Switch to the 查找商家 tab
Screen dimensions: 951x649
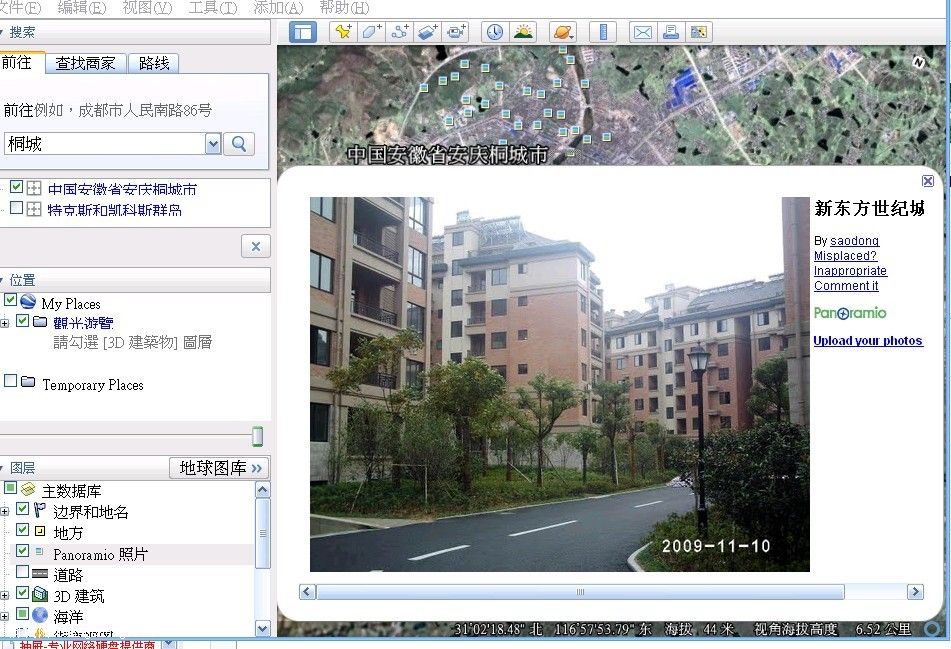pos(85,63)
